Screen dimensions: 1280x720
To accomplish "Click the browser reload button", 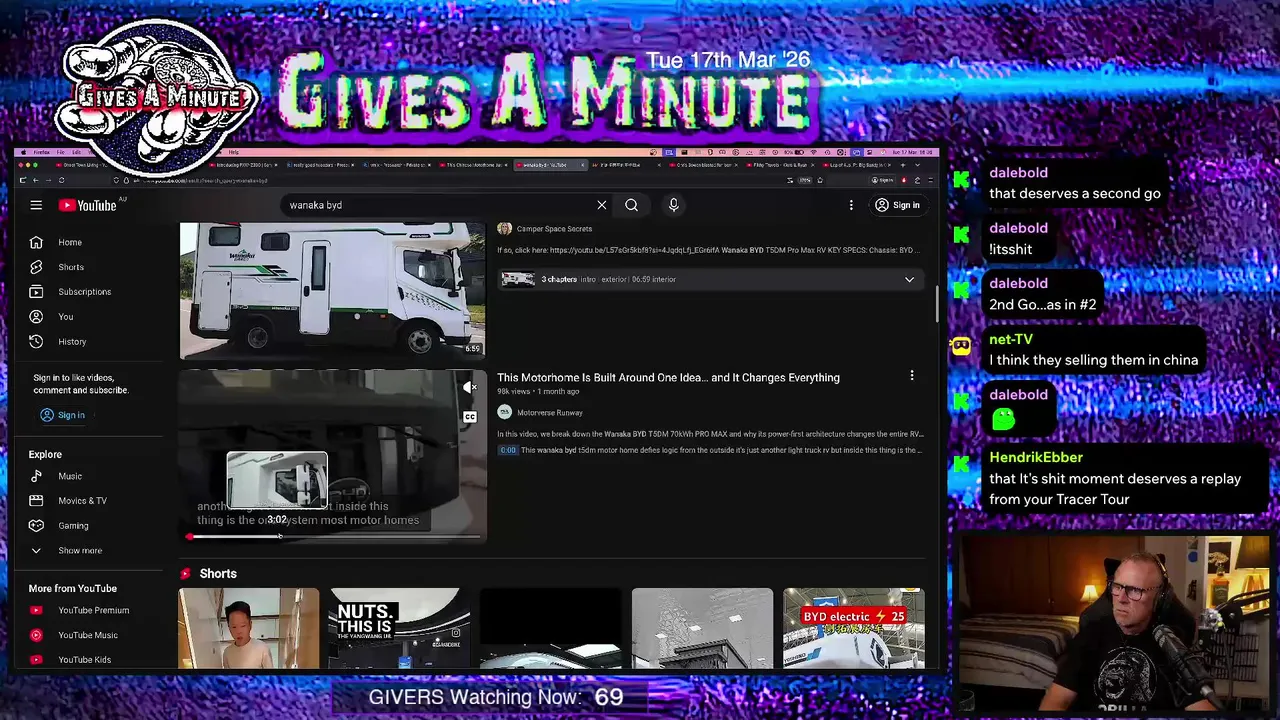I will tap(61, 180).
